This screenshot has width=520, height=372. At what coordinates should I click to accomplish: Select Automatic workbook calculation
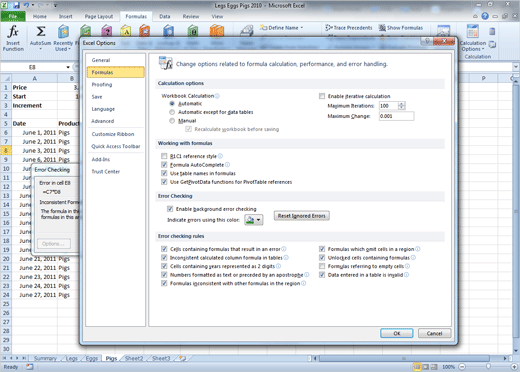[x=172, y=104]
